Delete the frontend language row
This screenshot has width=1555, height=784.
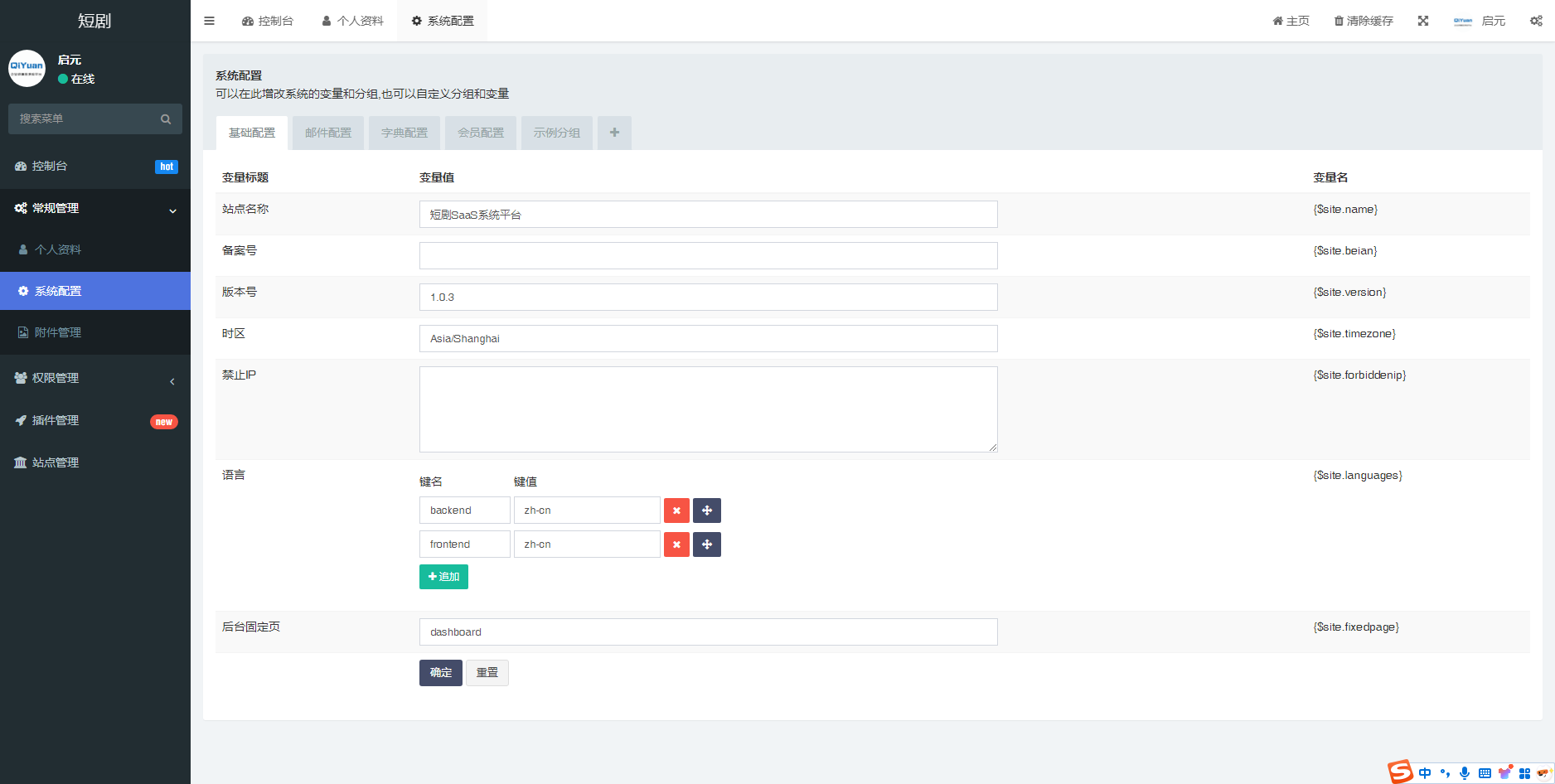pyautogui.click(x=676, y=544)
